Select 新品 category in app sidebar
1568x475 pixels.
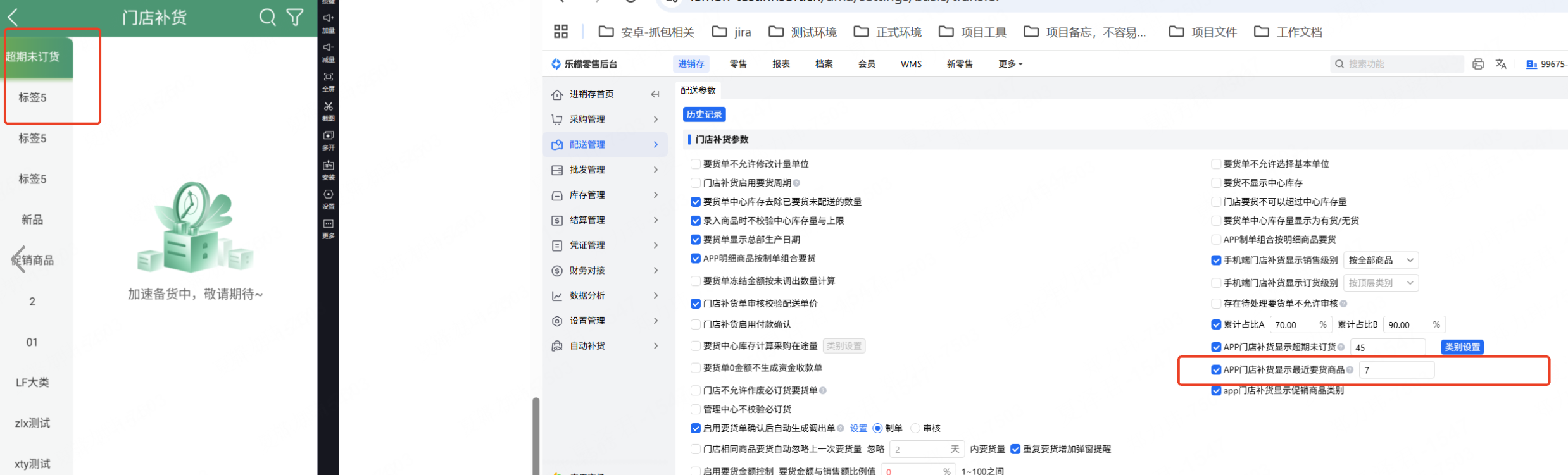point(32,219)
